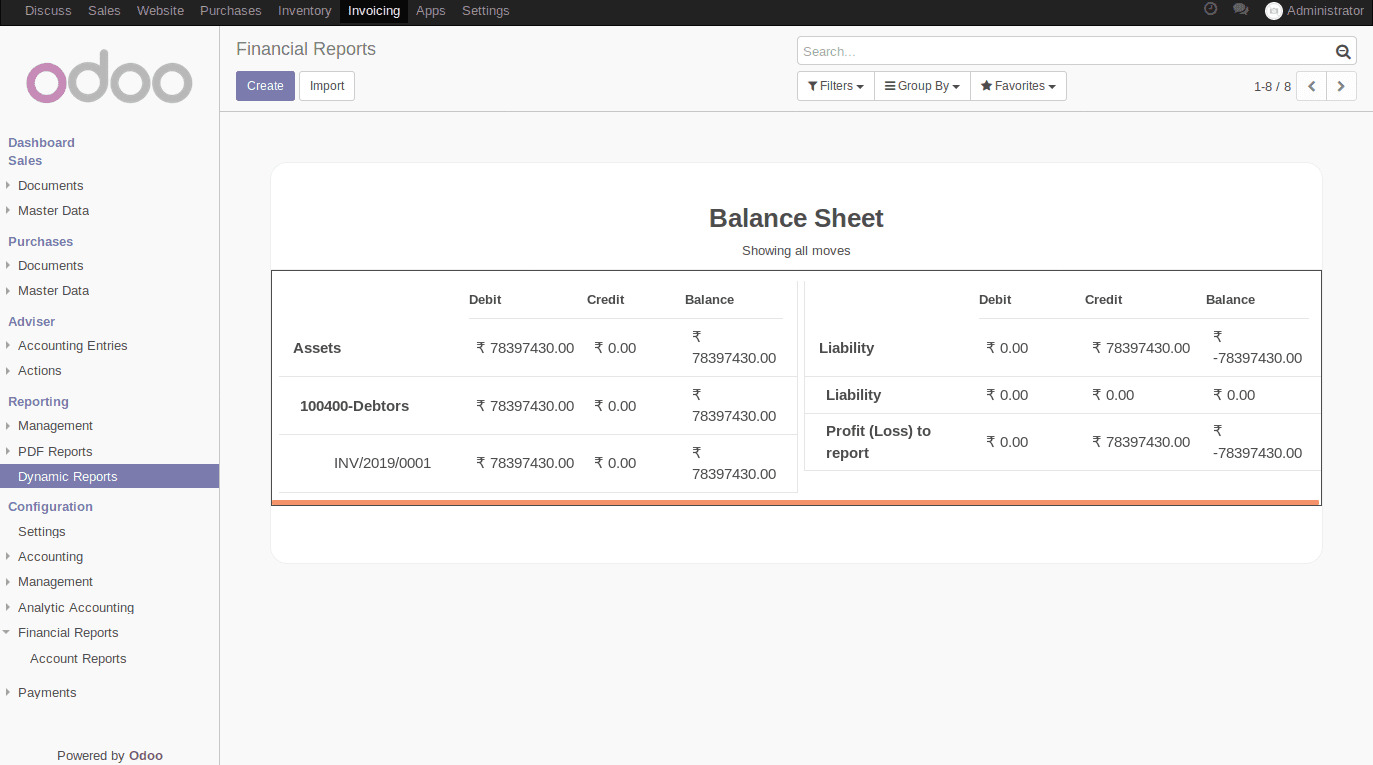
Task: Open the Group By dropdown
Action: coord(922,86)
